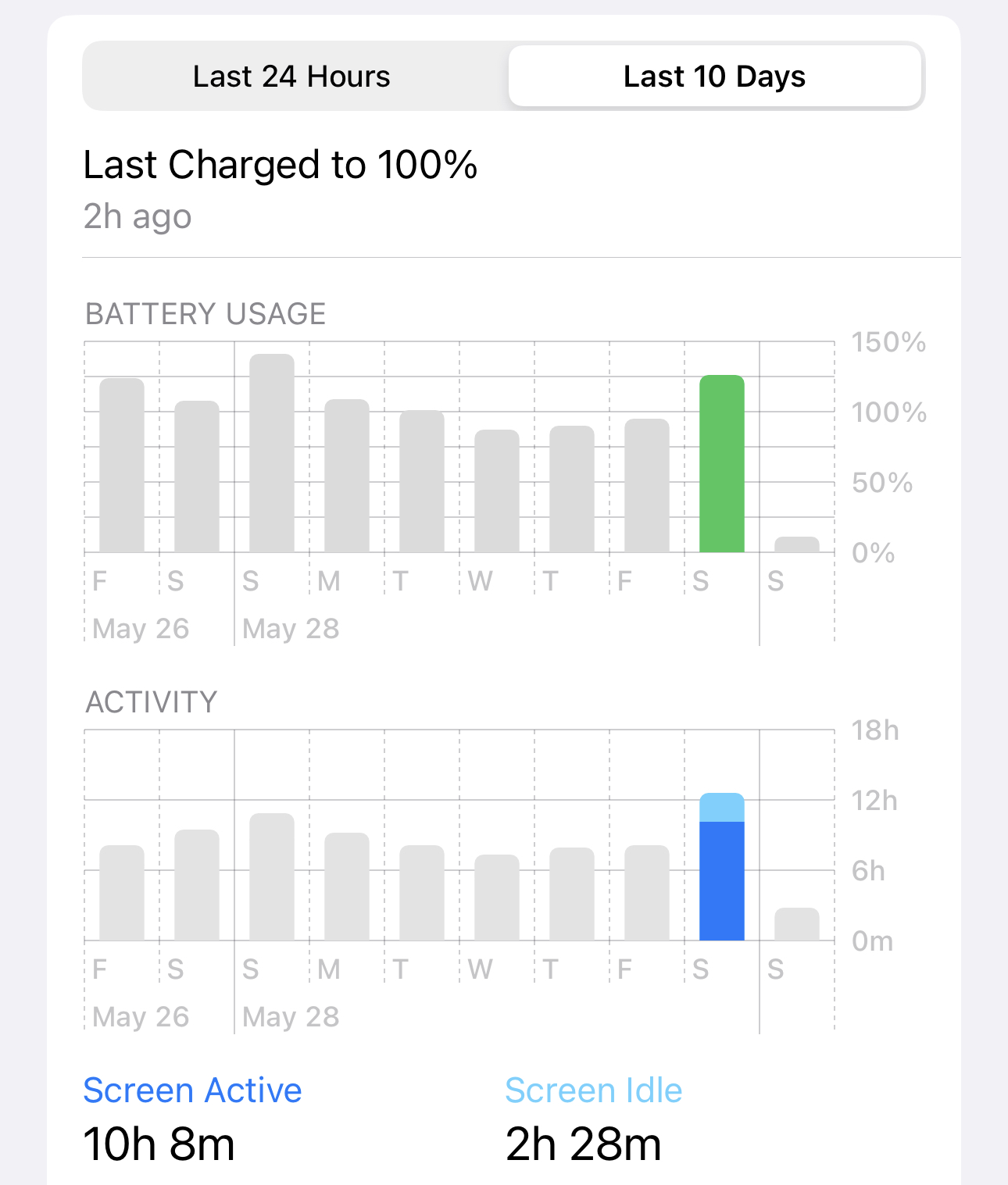Image resolution: width=1008 pixels, height=1185 pixels.
Task: Tap the Screen Active label
Action: [192, 1090]
